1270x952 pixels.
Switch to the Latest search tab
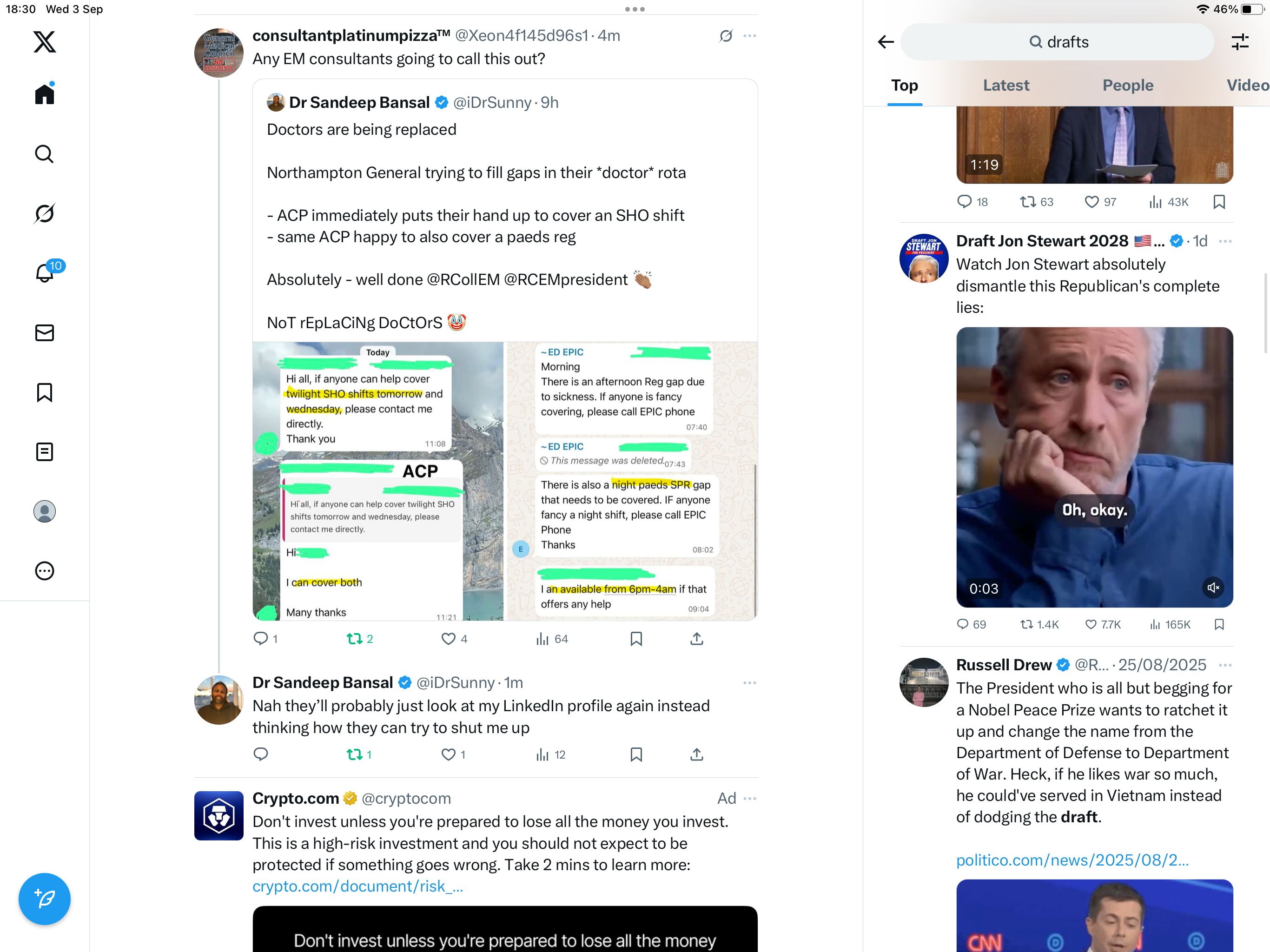point(1005,85)
